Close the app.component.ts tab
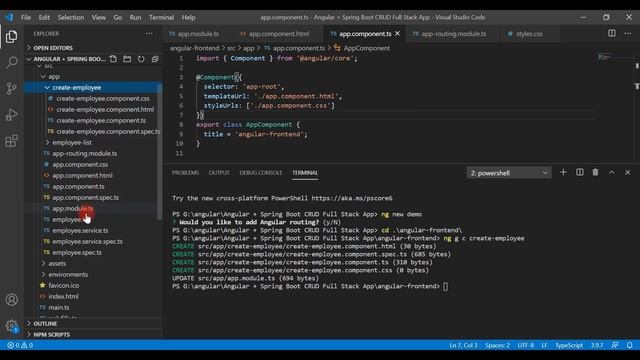Screen dimensions: 640x360 click(x=398, y=33)
